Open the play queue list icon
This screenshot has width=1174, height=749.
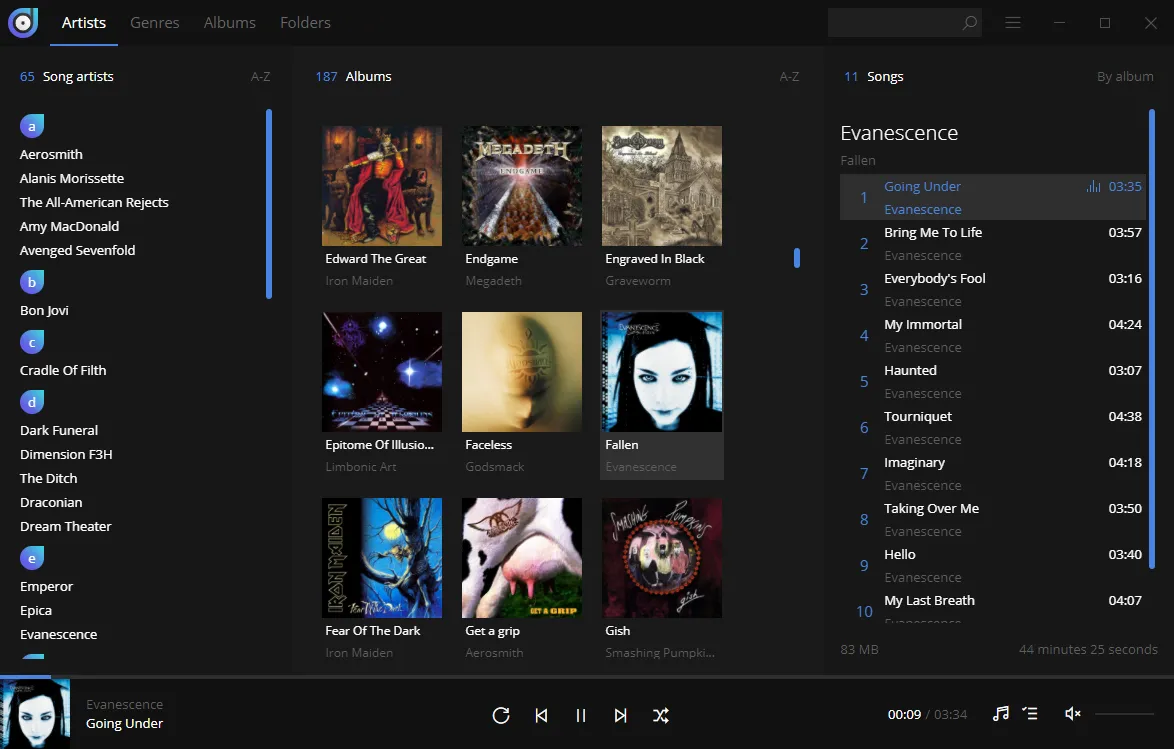pos(1030,714)
